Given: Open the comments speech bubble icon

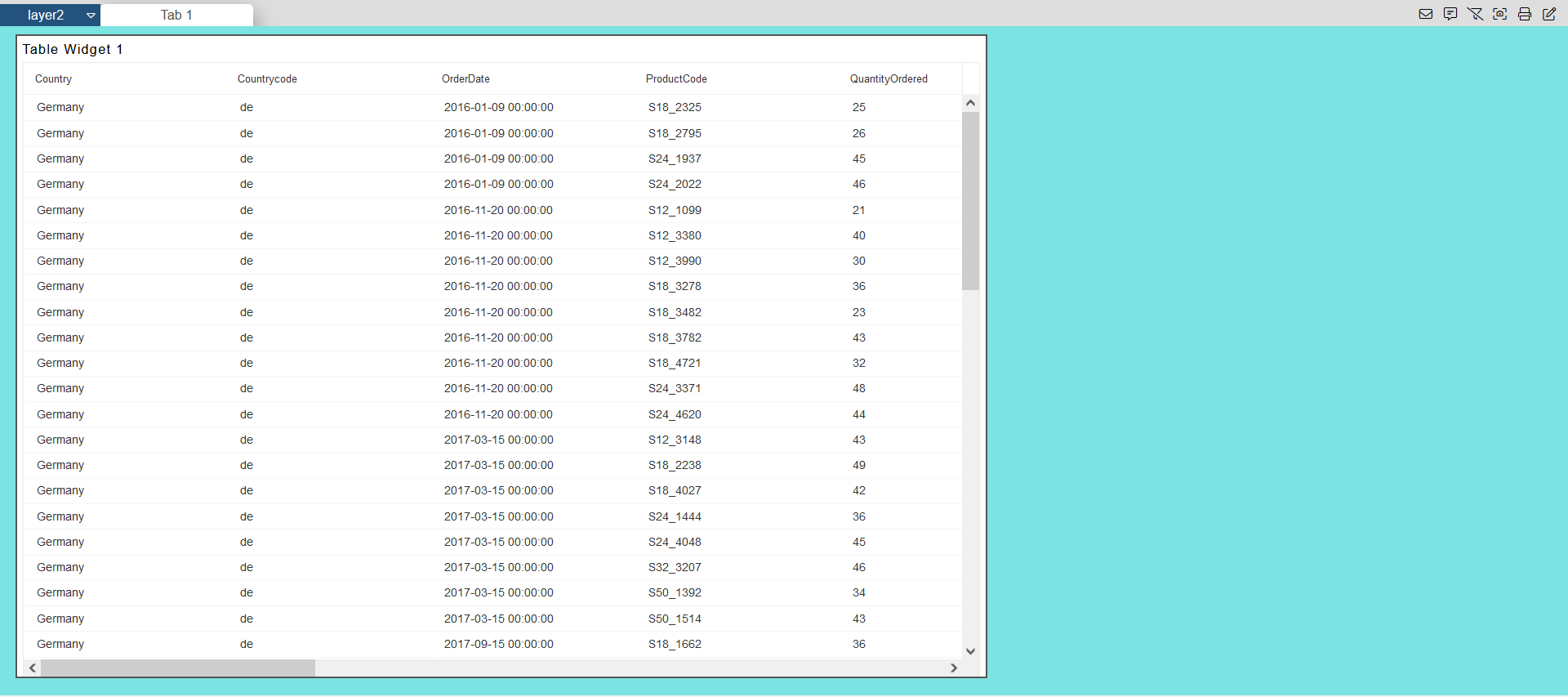Looking at the screenshot, I should (1450, 14).
